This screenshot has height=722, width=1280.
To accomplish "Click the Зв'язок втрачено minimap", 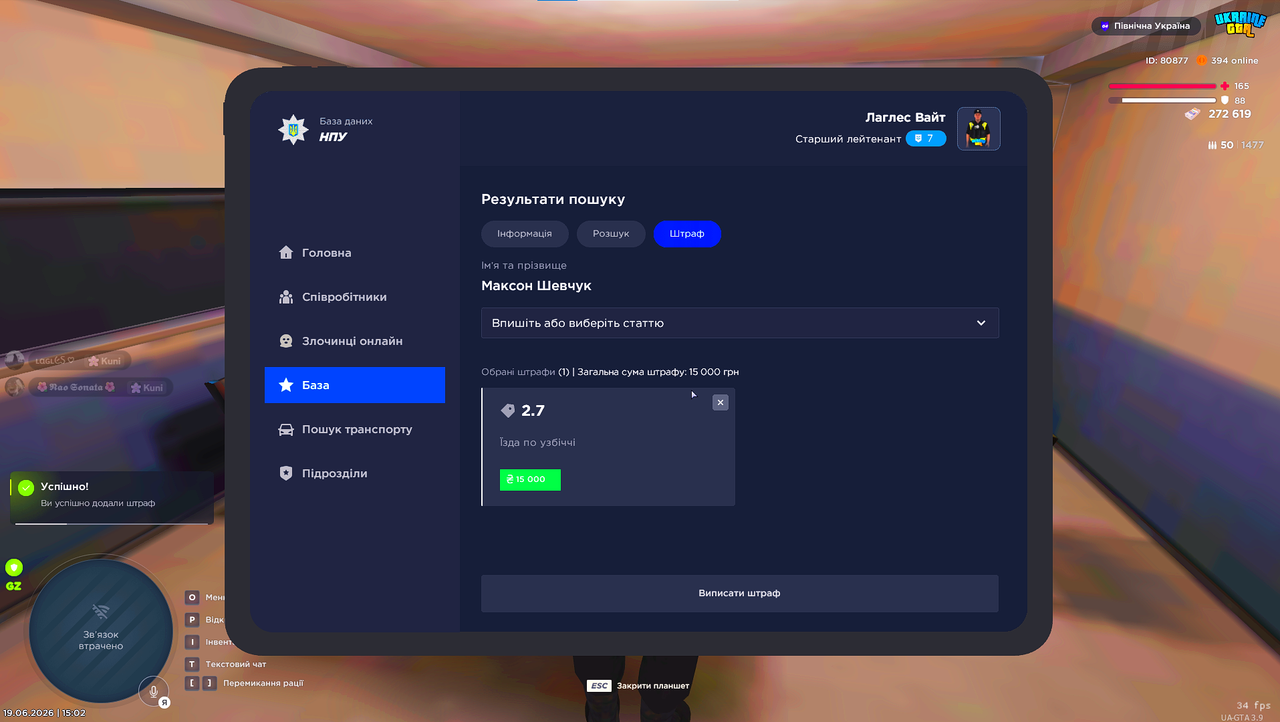I will click(x=101, y=630).
